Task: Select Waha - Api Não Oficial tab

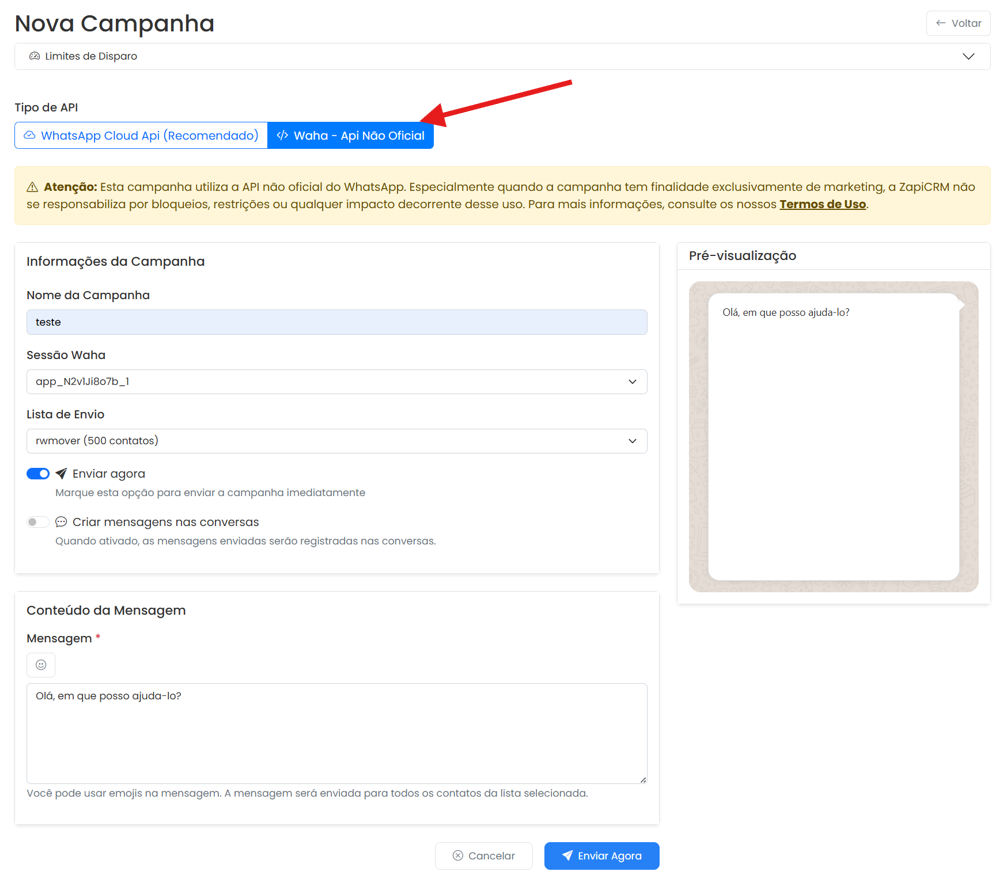Action: pyautogui.click(x=351, y=136)
